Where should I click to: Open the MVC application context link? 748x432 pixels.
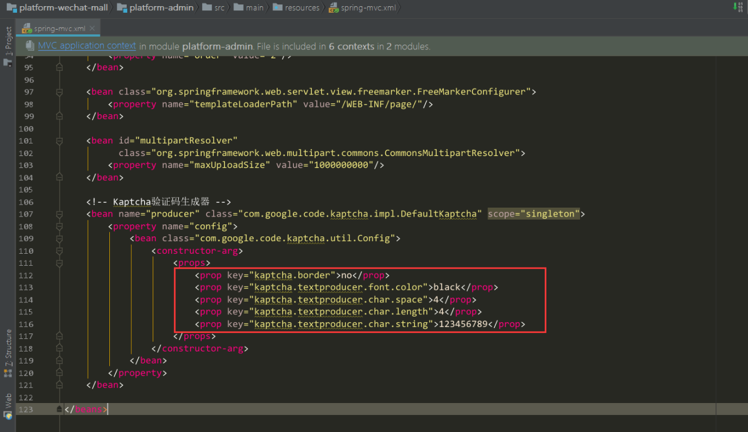point(87,46)
